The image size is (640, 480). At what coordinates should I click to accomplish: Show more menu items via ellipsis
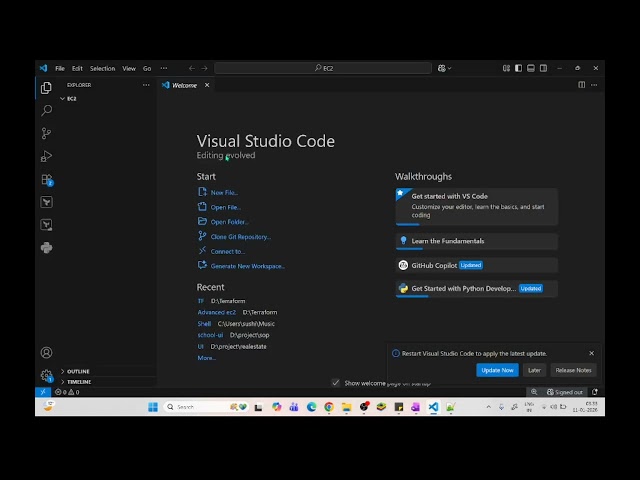(x=164, y=68)
